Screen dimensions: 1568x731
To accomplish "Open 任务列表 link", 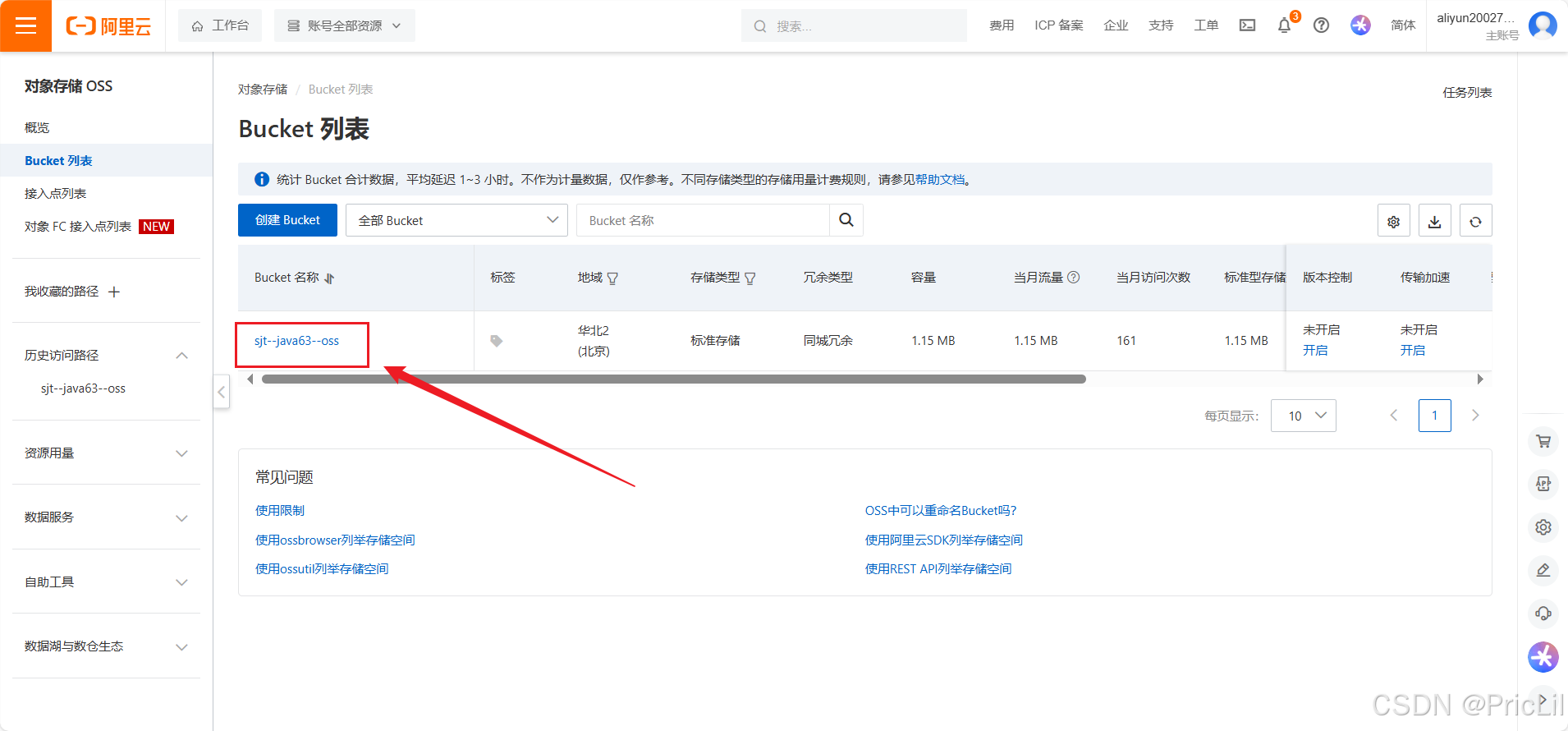I will (1467, 92).
